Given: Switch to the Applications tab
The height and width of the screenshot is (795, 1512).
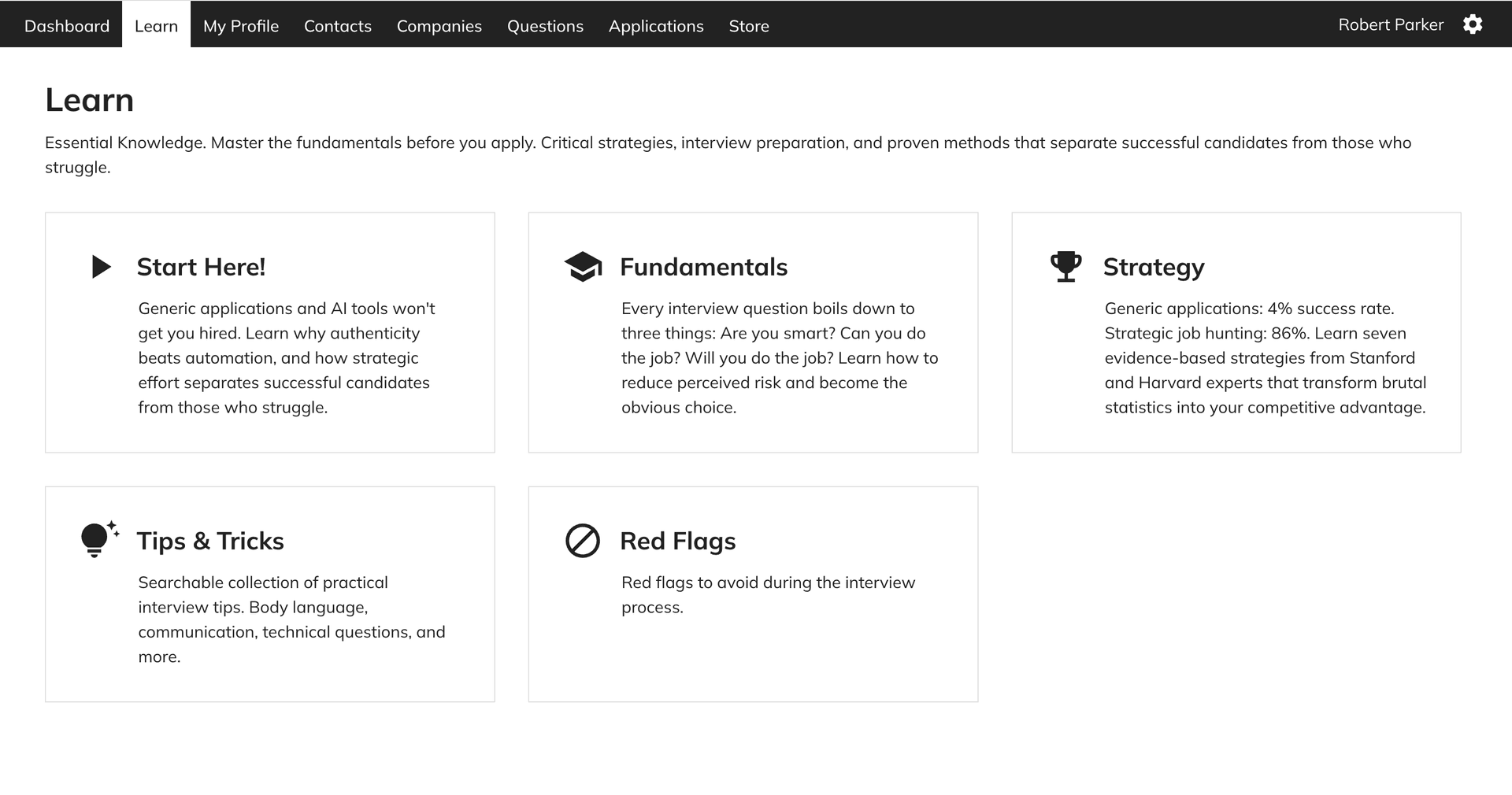Looking at the screenshot, I should (x=656, y=26).
